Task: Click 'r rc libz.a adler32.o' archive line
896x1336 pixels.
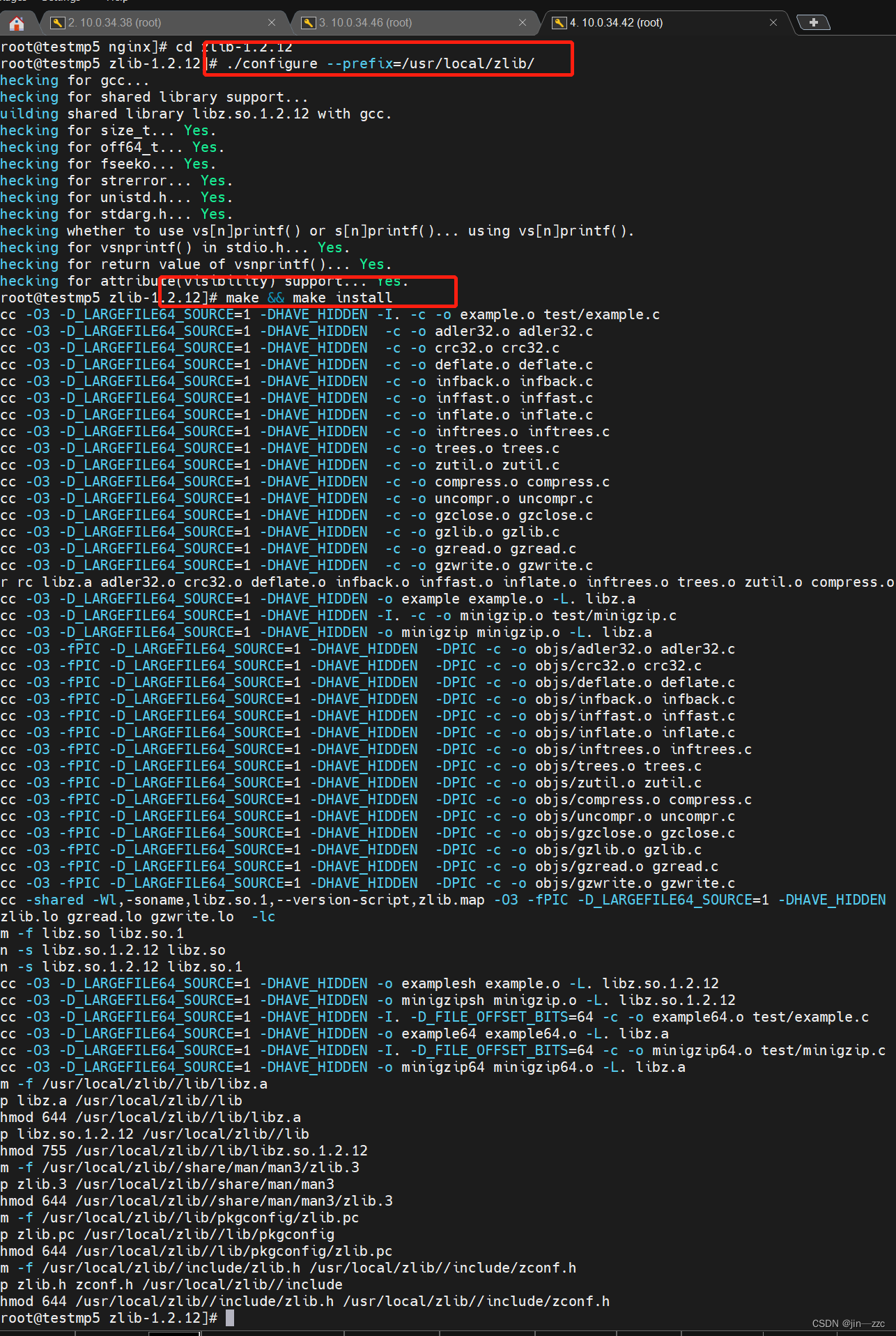Action: point(448,582)
